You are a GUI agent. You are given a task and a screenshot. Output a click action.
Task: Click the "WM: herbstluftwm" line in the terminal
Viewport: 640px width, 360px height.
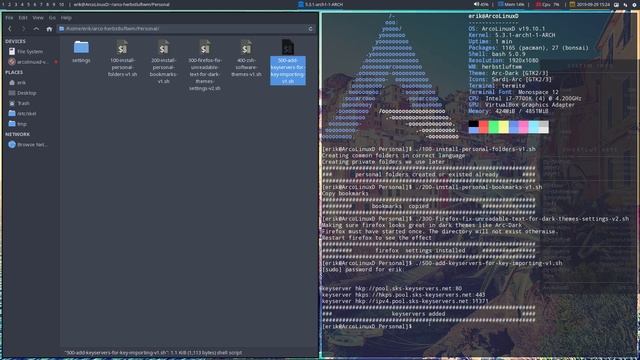495,67
